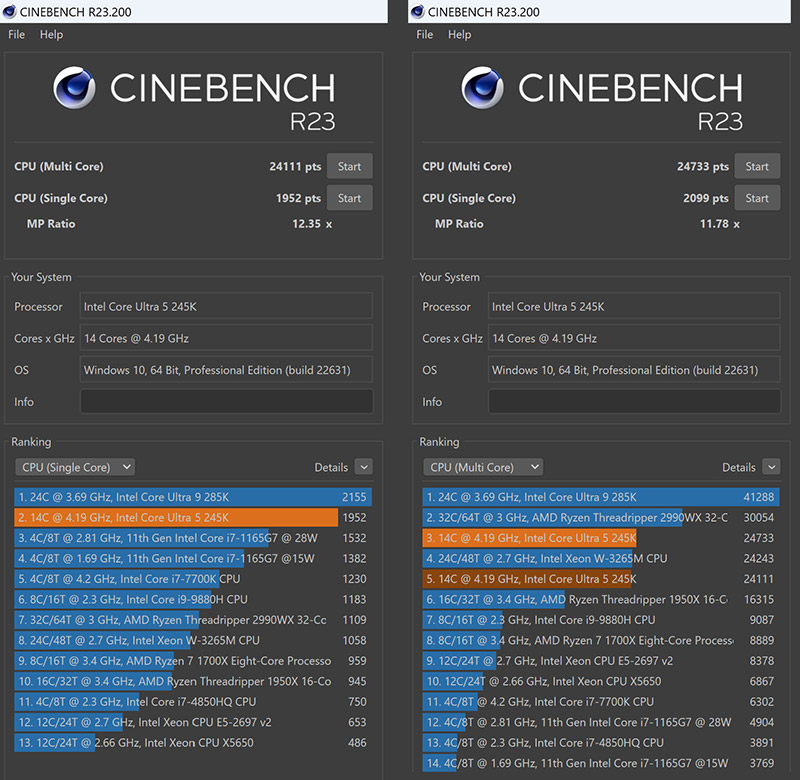Start the multi-core CPU benchmark in the left window
This screenshot has width=800, height=780.
tap(349, 166)
